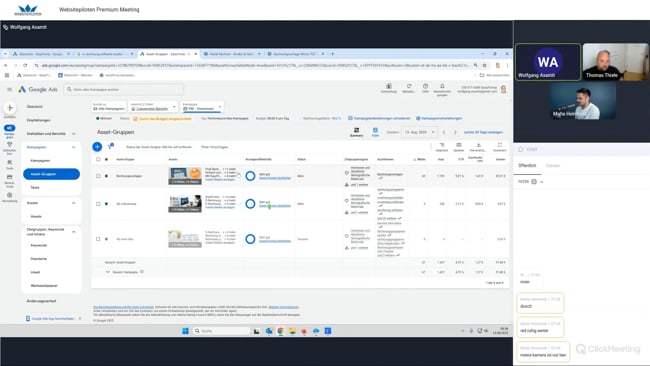The image size is (650, 366).
Task: Click Filter hinzufügen above the table
Action: [215, 147]
